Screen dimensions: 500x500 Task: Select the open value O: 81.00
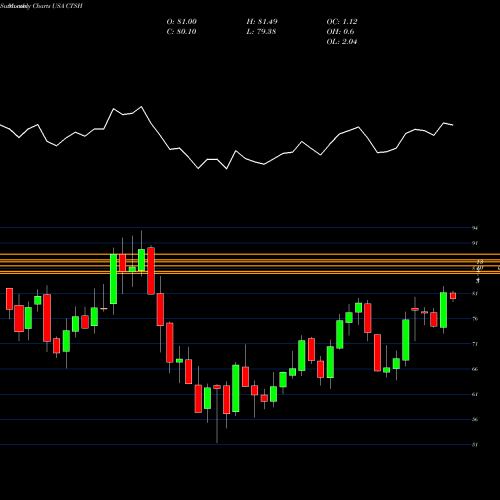tap(182, 22)
